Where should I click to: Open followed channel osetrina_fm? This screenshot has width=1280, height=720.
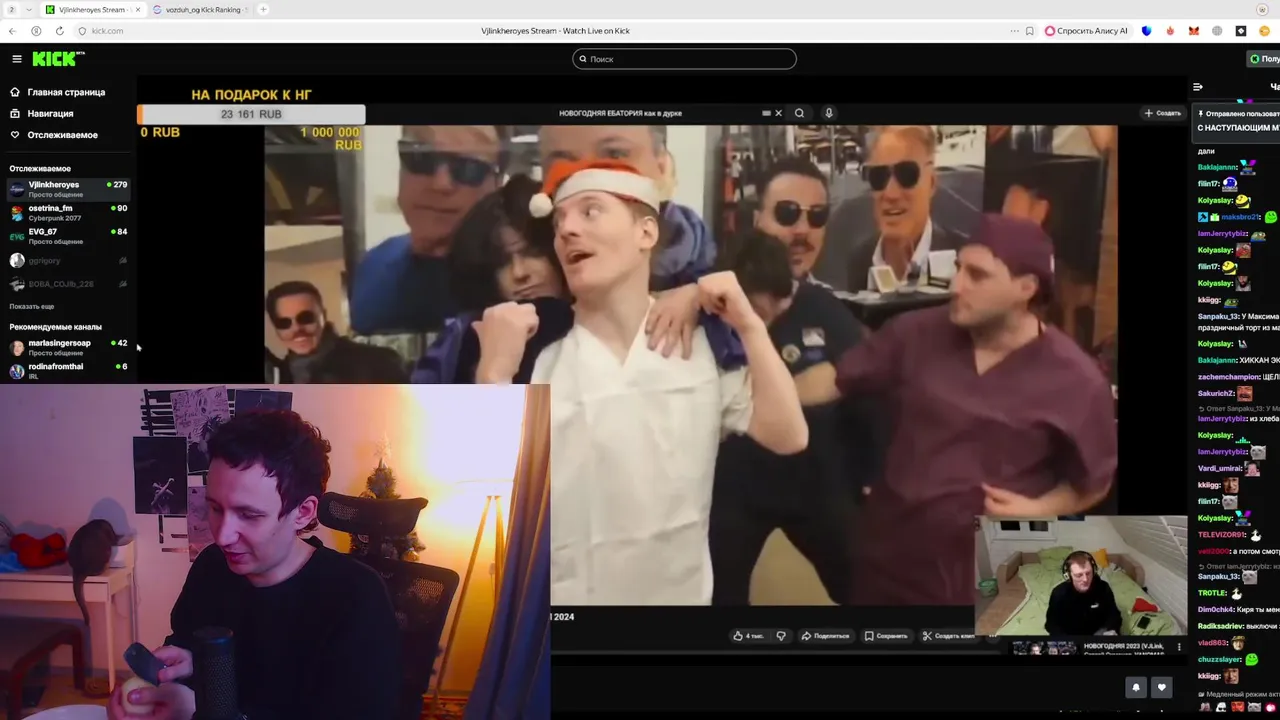(68, 212)
